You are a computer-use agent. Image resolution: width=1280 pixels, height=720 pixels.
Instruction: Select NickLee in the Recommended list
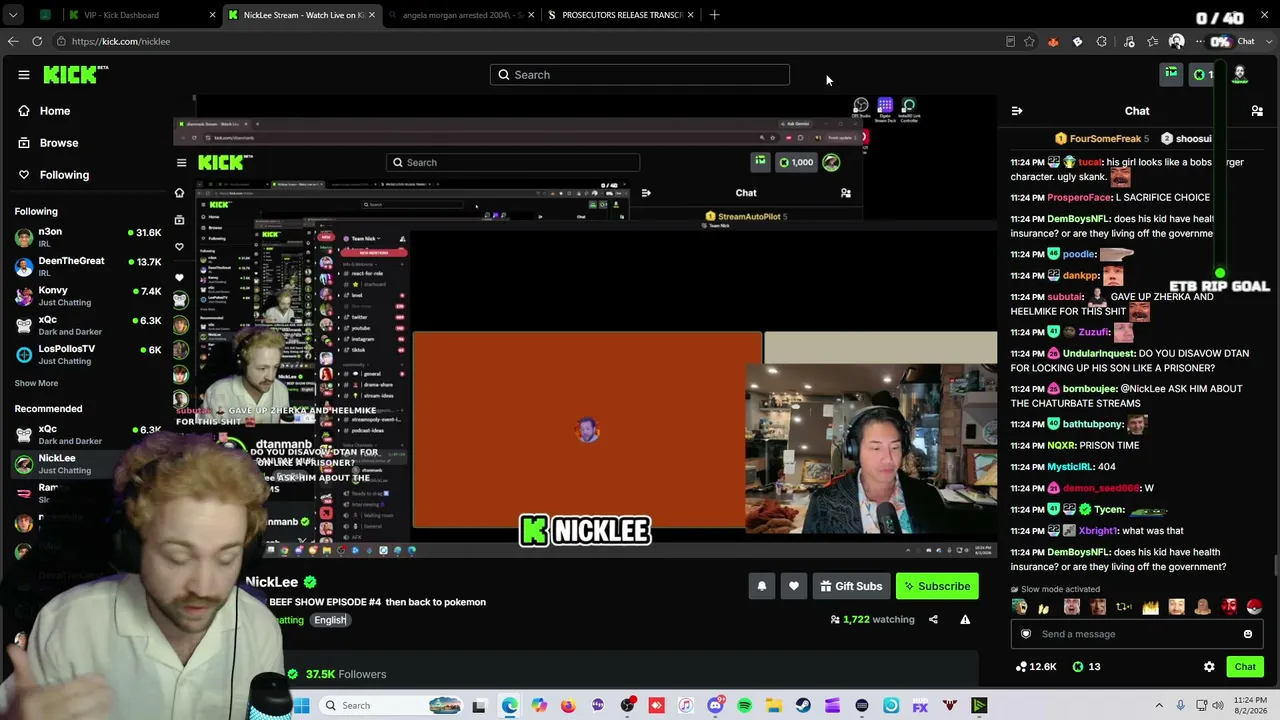coord(88,464)
